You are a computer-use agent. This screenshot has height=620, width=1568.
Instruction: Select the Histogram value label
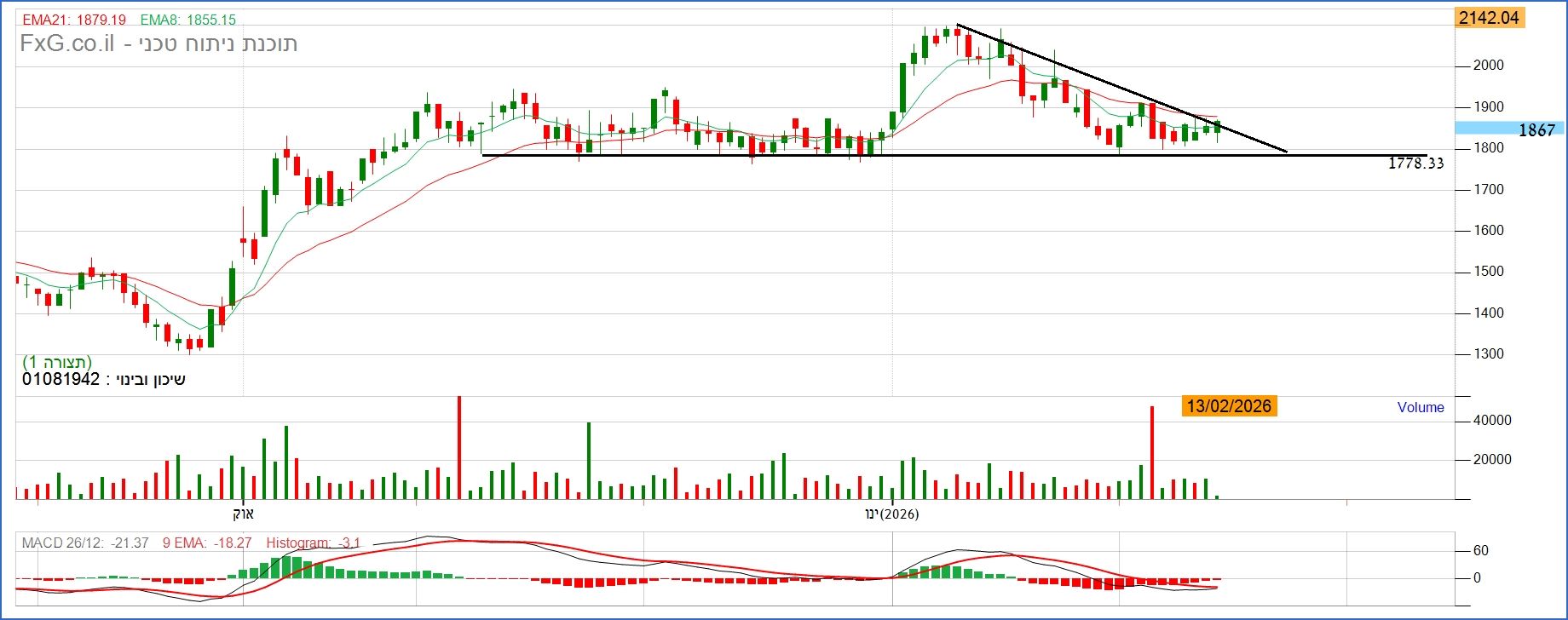314,542
